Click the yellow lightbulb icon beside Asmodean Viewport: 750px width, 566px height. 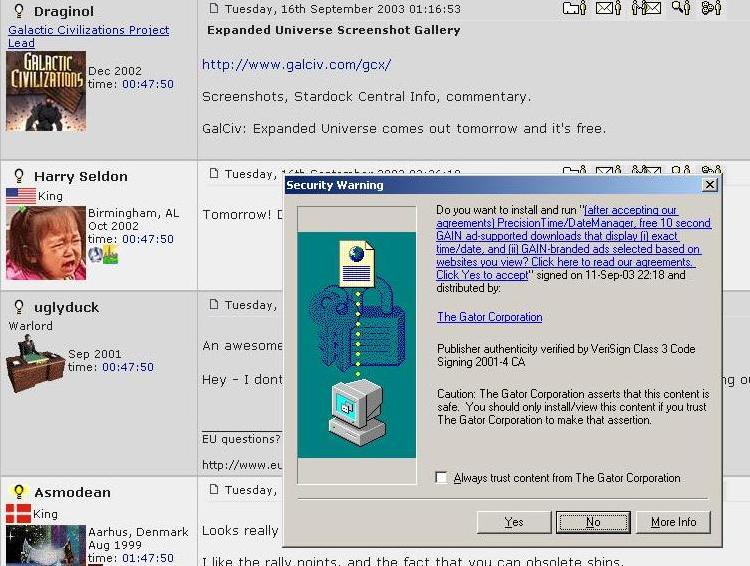pos(18,492)
